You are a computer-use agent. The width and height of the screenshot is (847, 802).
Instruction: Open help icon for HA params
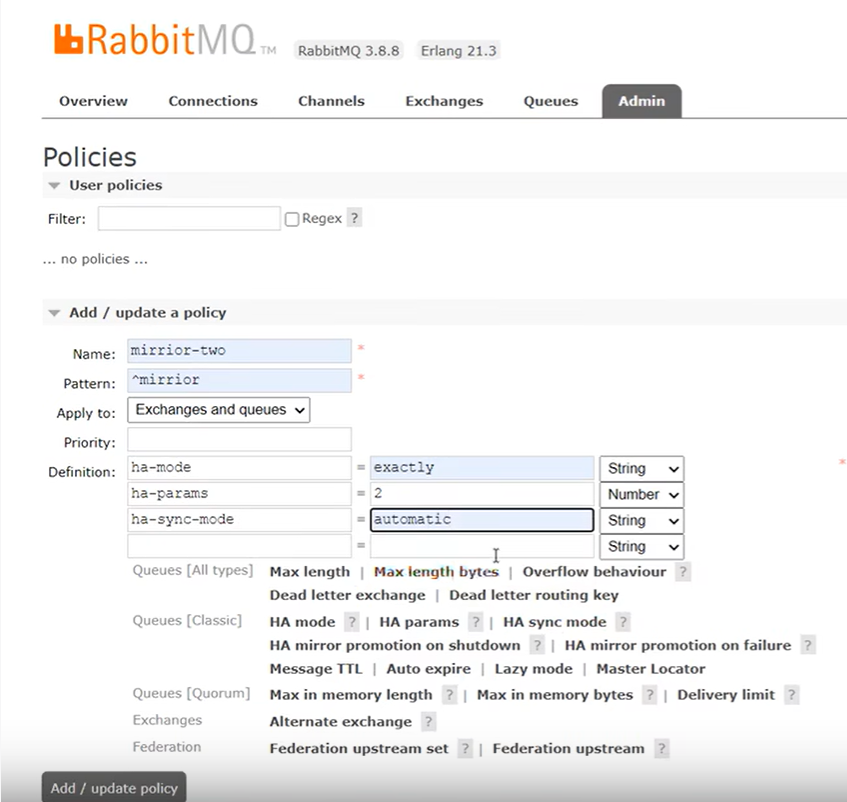(475, 622)
